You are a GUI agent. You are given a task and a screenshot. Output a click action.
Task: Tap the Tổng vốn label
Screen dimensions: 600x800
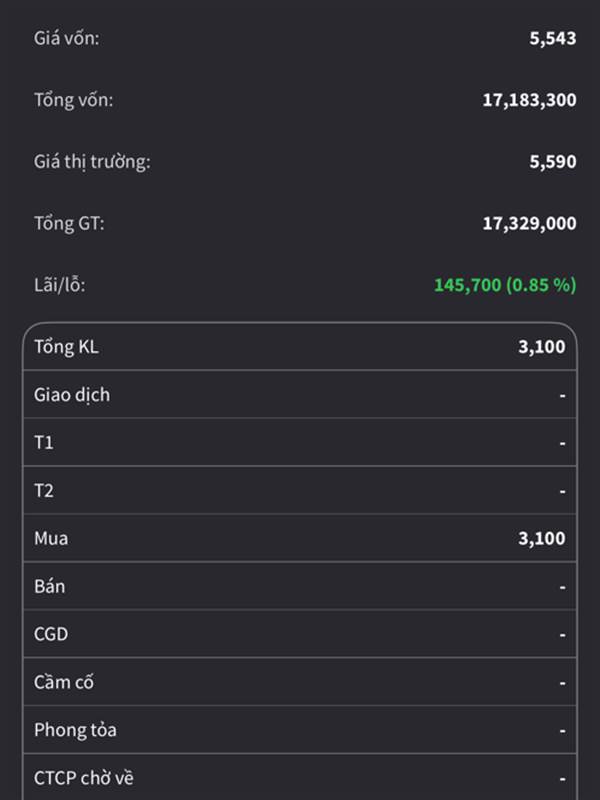[x=73, y=100]
